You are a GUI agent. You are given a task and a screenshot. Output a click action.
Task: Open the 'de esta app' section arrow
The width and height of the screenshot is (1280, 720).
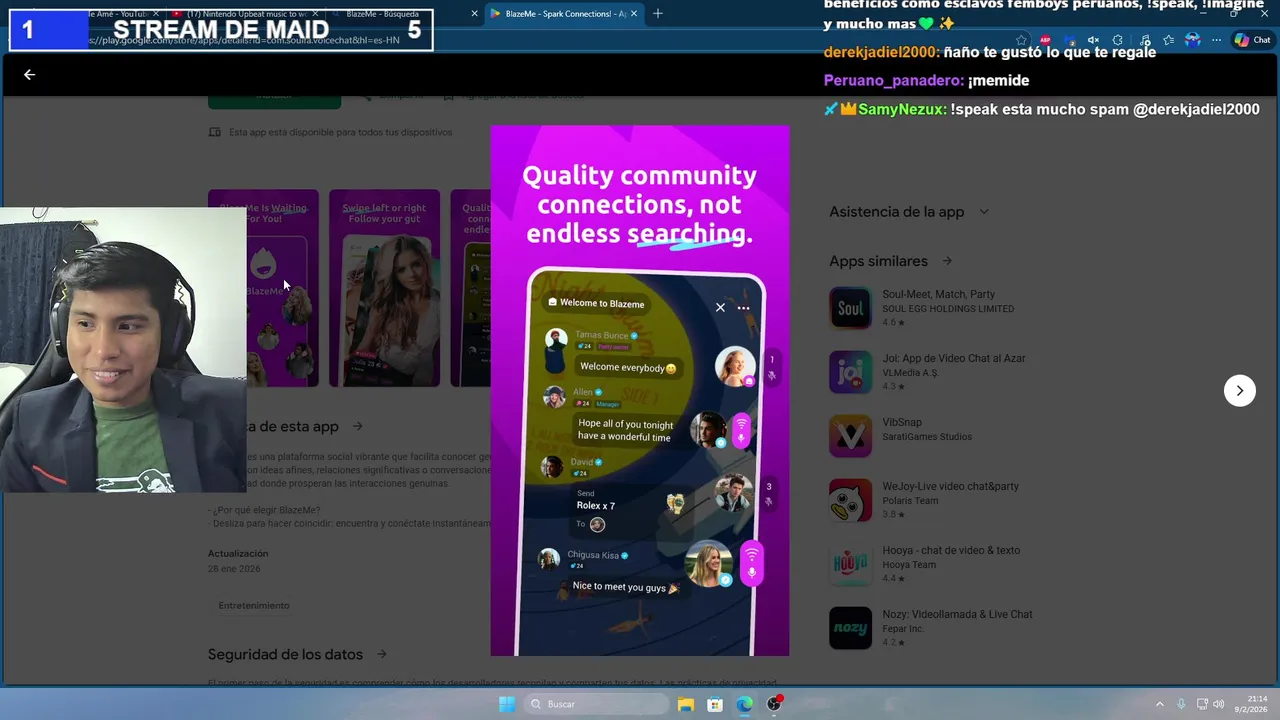point(358,426)
